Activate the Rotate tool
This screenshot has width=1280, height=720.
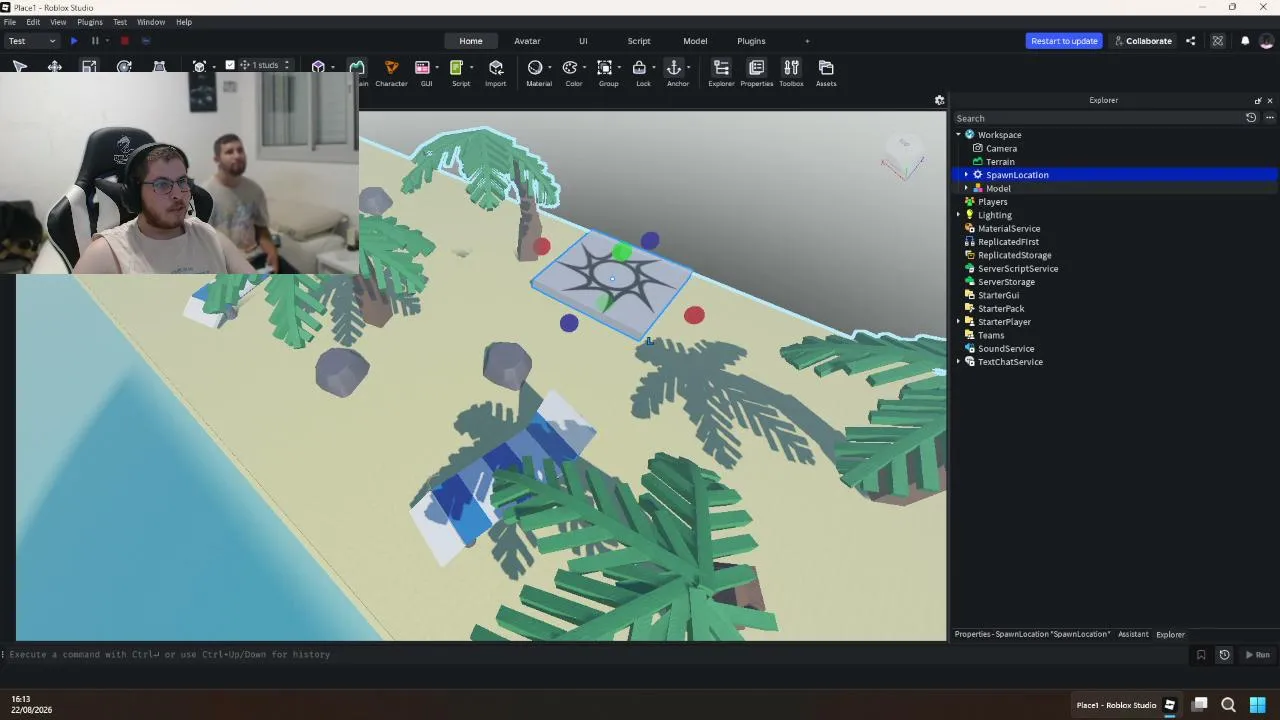[124, 66]
